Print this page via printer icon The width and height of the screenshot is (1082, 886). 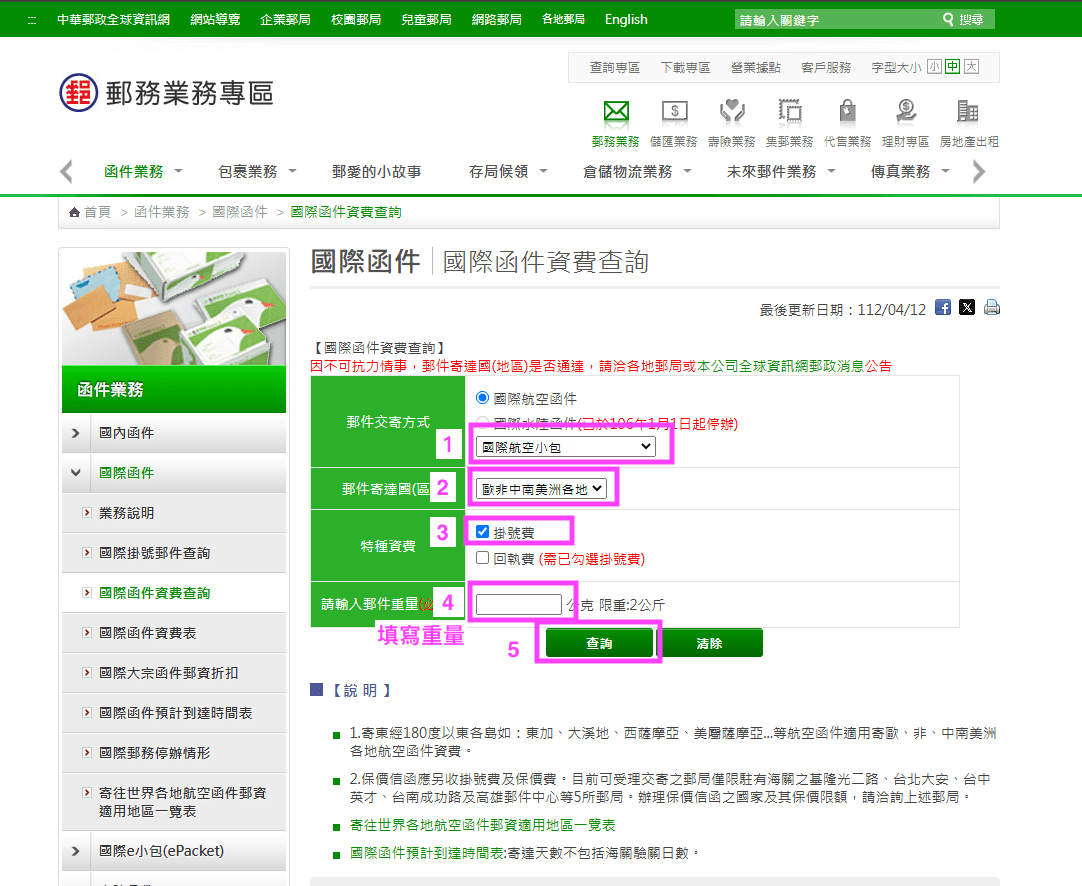tap(992, 307)
